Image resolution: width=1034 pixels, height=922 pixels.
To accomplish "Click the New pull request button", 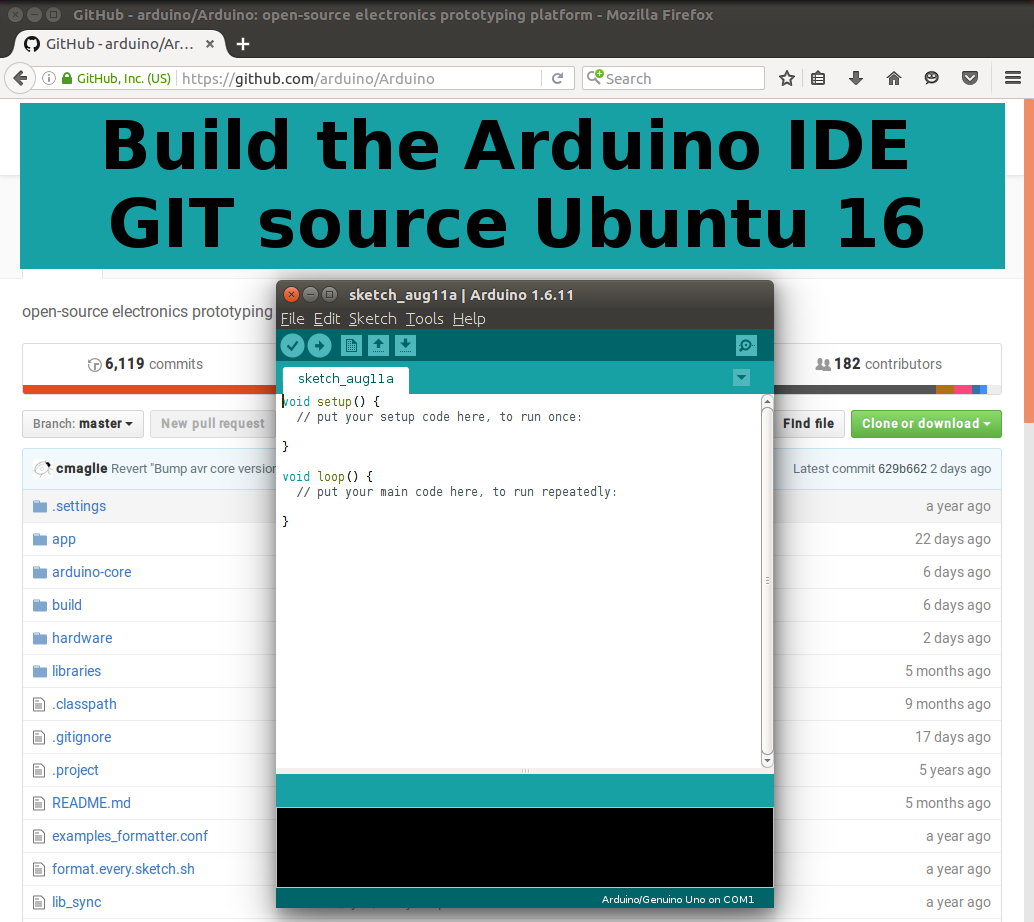I will coord(212,423).
